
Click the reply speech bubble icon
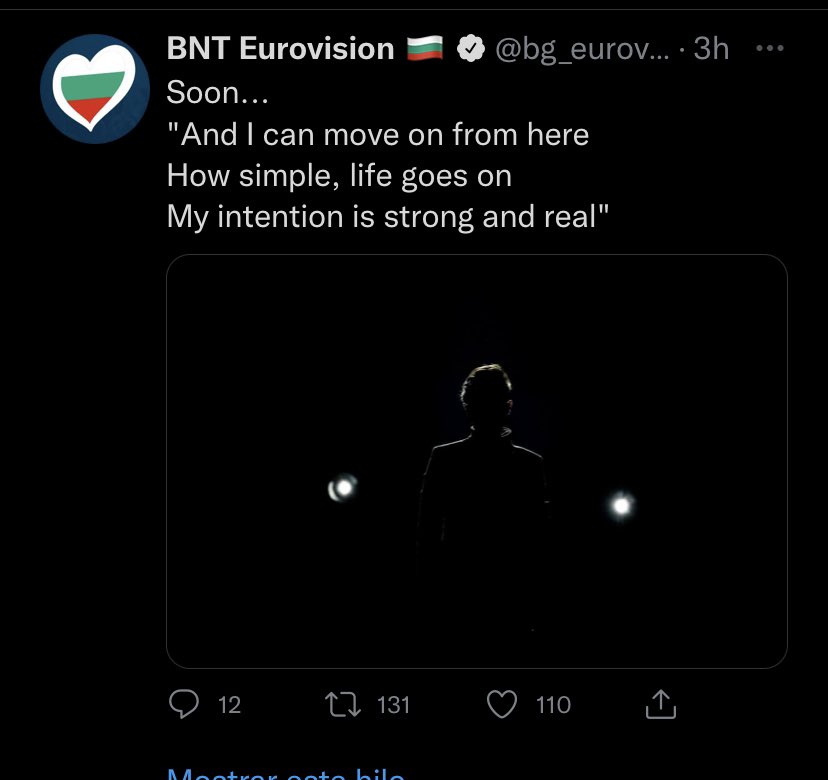click(183, 705)
